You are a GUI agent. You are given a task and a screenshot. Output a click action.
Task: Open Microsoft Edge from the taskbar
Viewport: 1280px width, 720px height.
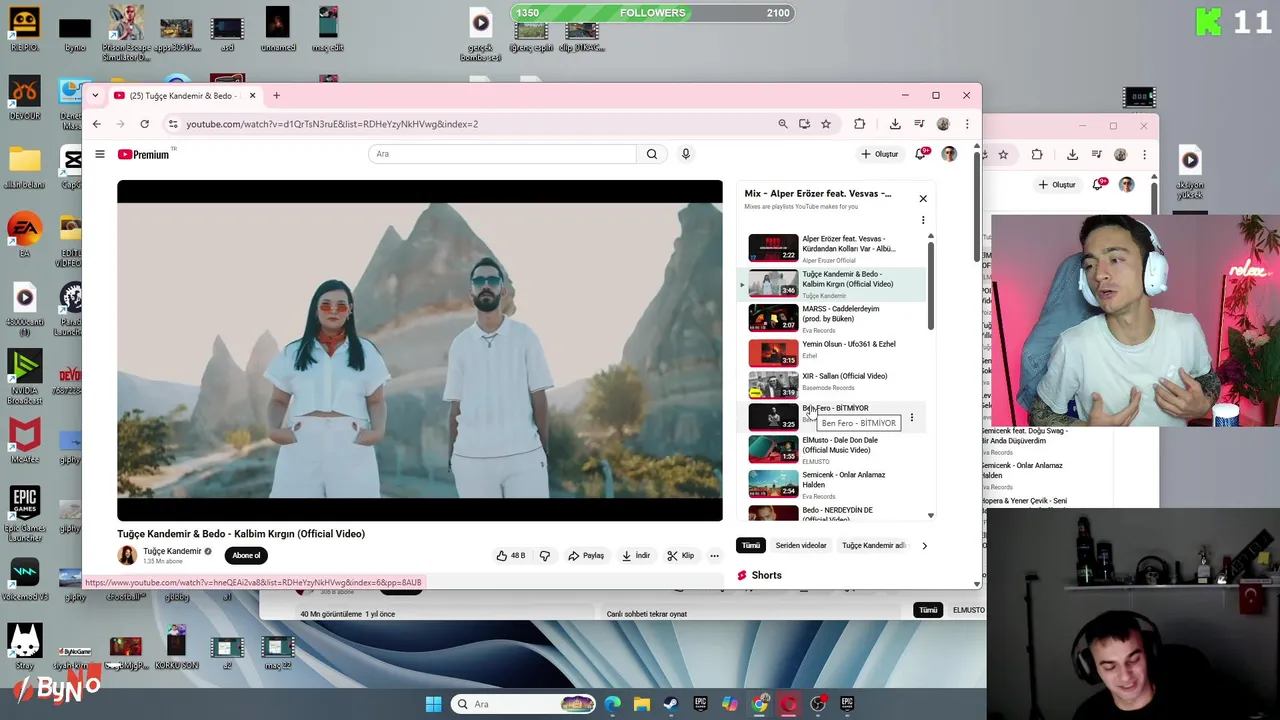tap(612, 704)
